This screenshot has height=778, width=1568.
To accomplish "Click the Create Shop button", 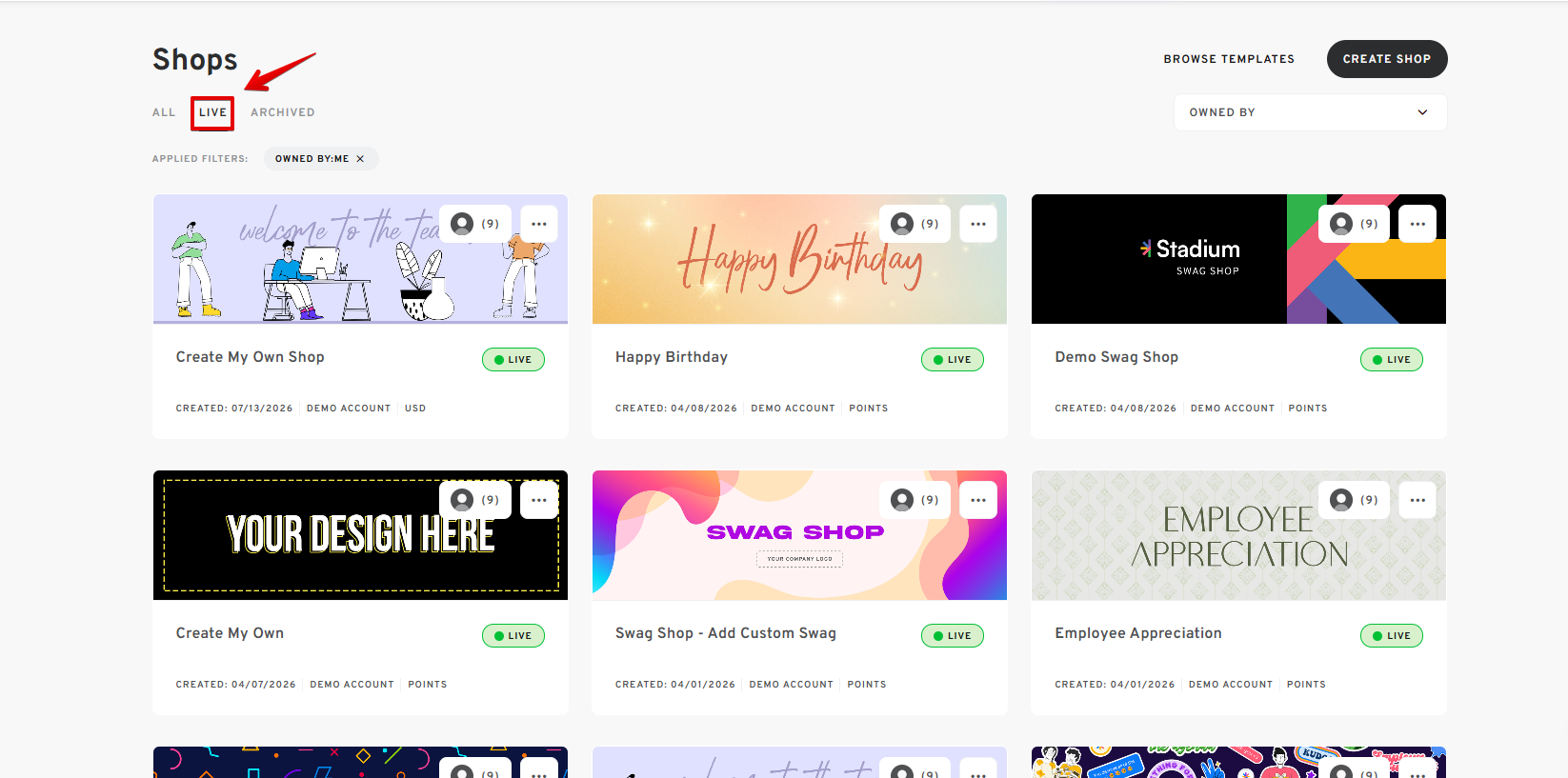I will (x=1387, y=59).
